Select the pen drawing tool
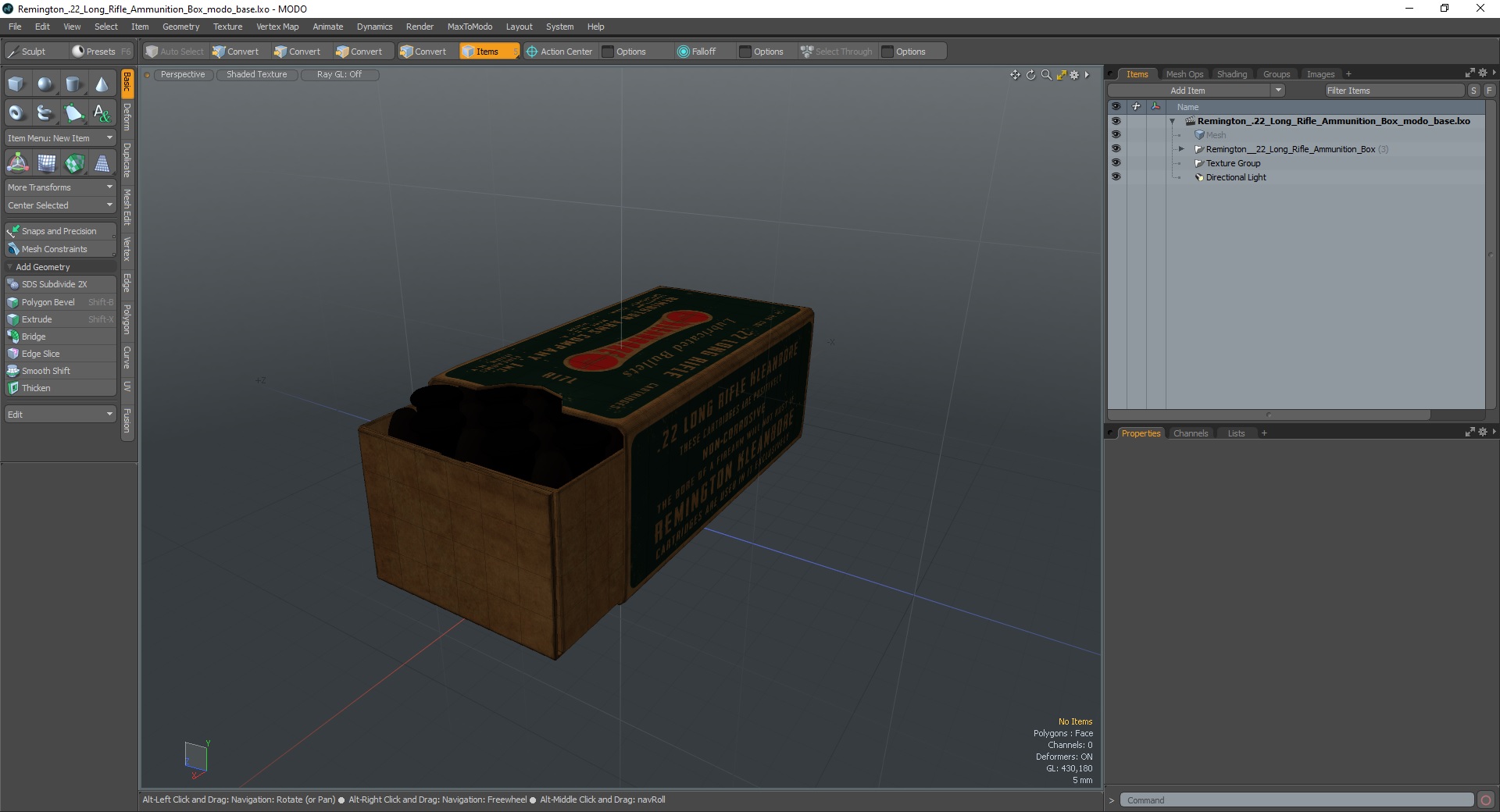The height and width of the screenshot is (812, 1500). (x=73, y=113)
